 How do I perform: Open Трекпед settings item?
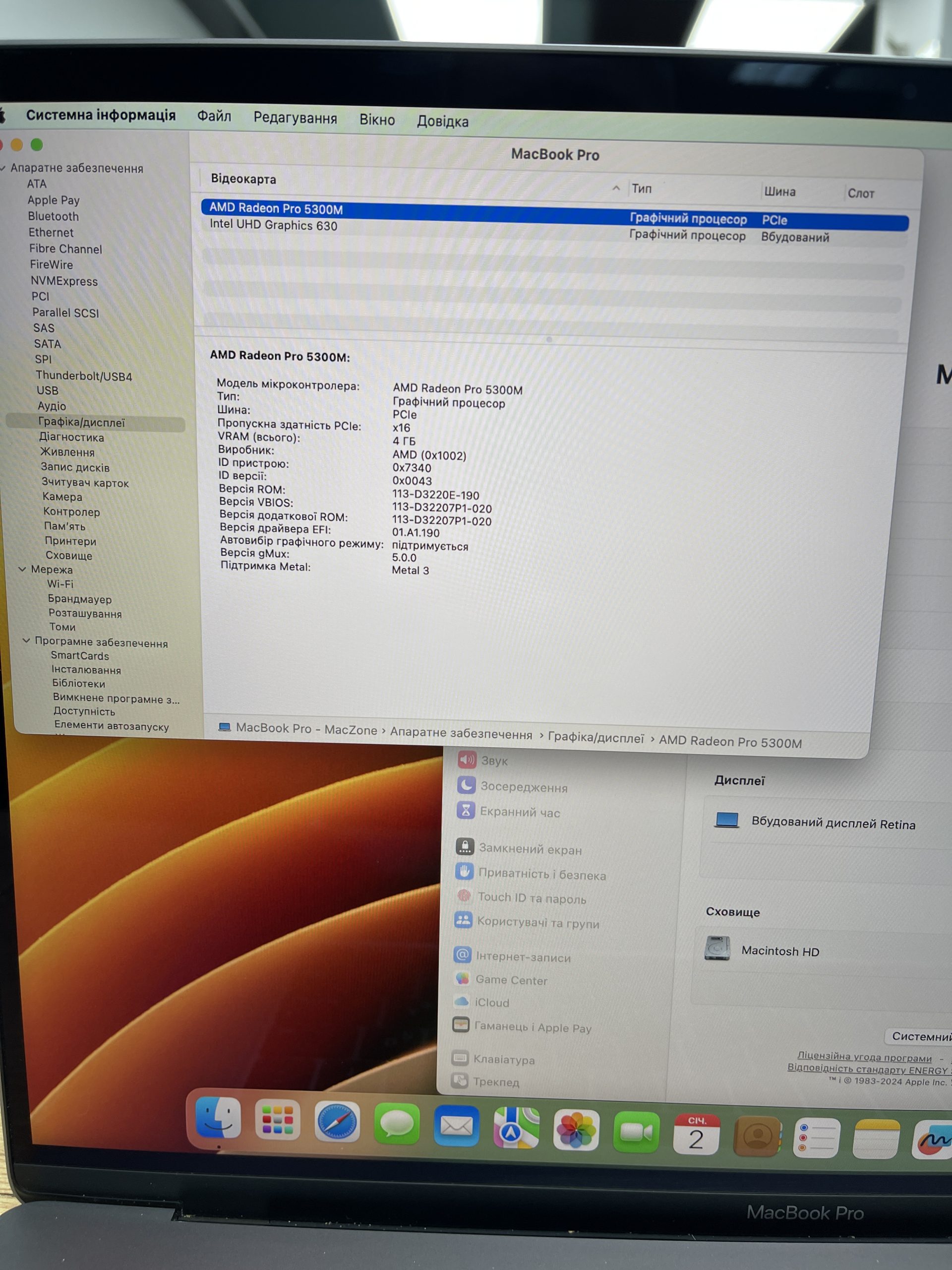click(485, 1081)
